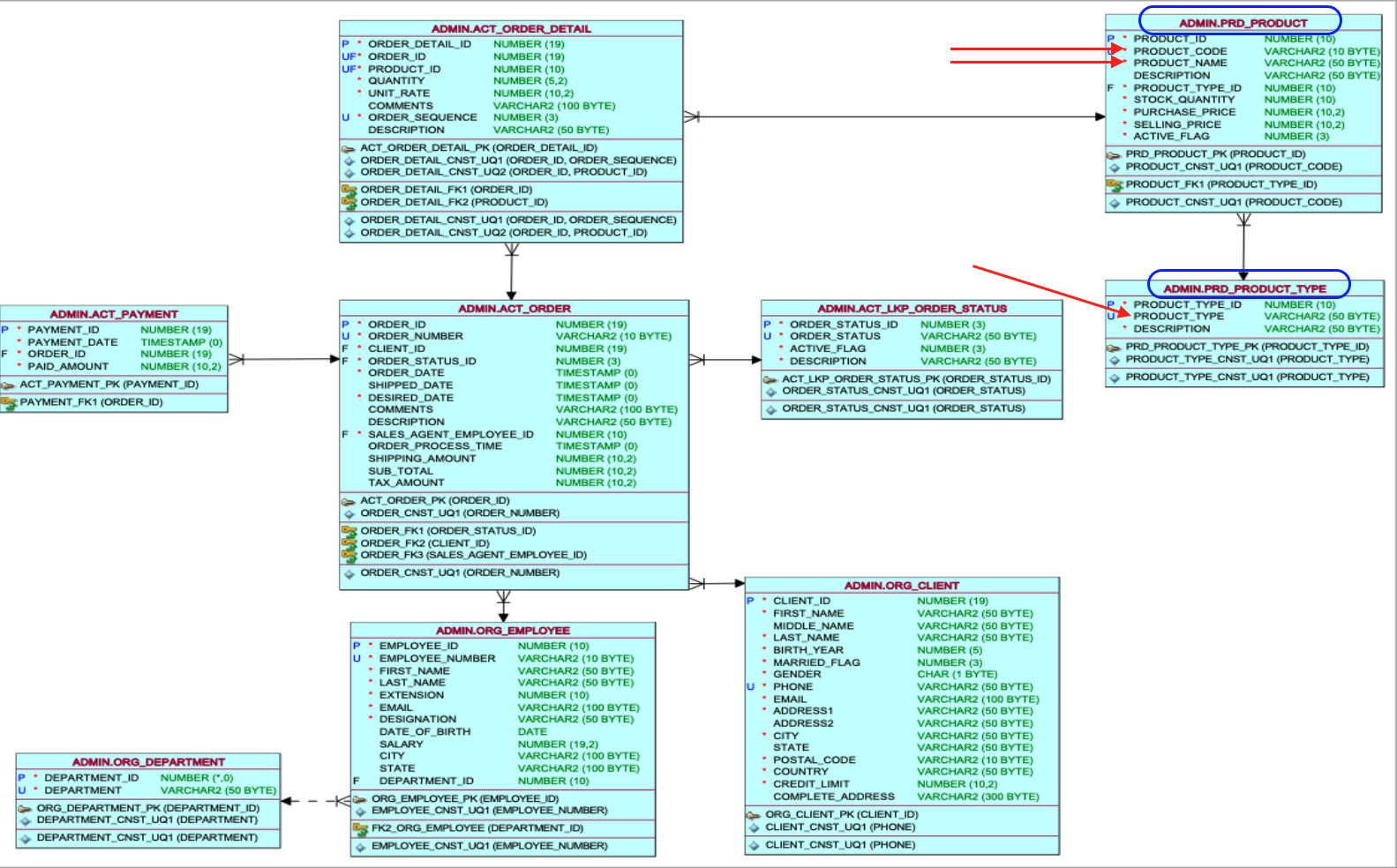Click the FK2_ORG_EMPLOYEE (DEPARTMENT_ID) constraint text
Viewport: 1397px width, 868px height.
pos(477,828)
